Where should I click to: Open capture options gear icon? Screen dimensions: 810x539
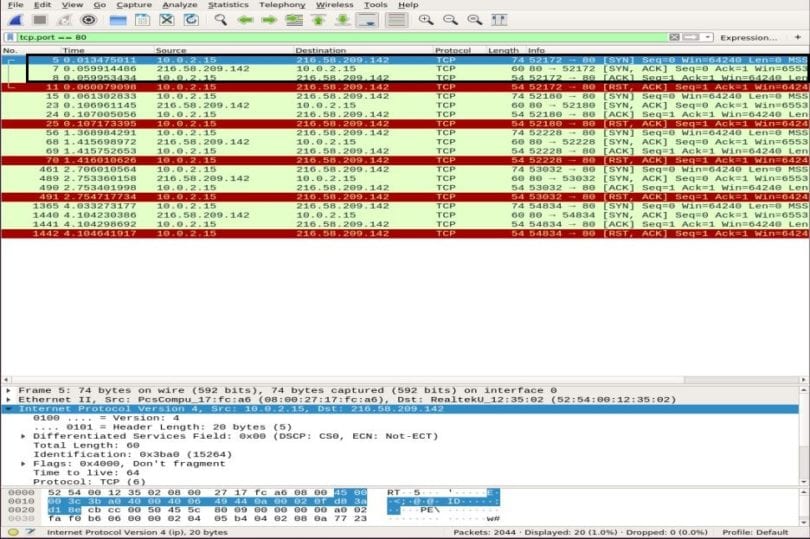pos(89,20)
